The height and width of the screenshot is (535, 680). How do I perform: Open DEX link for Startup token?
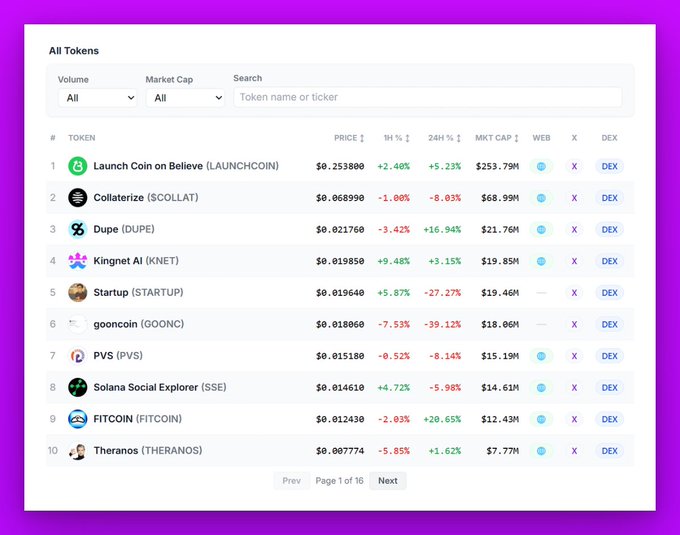point(609,293)
